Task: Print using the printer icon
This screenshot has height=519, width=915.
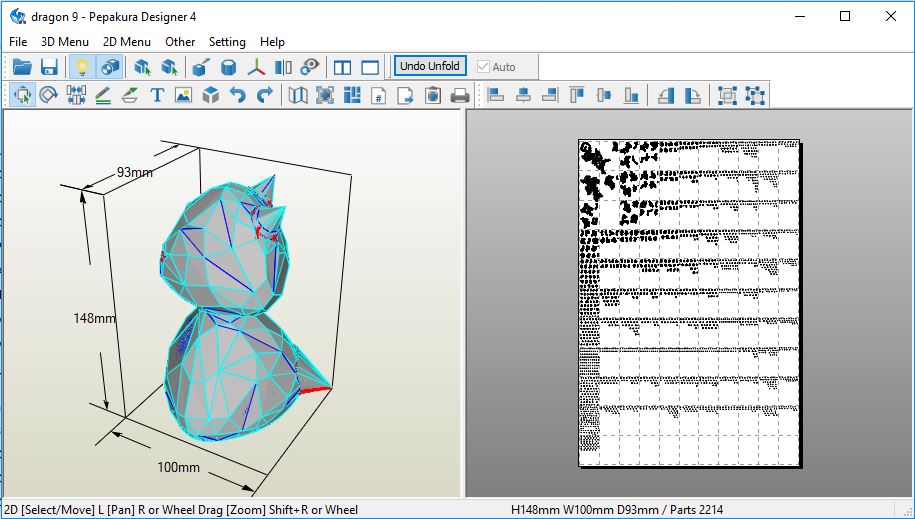Action: coord(460,95)
